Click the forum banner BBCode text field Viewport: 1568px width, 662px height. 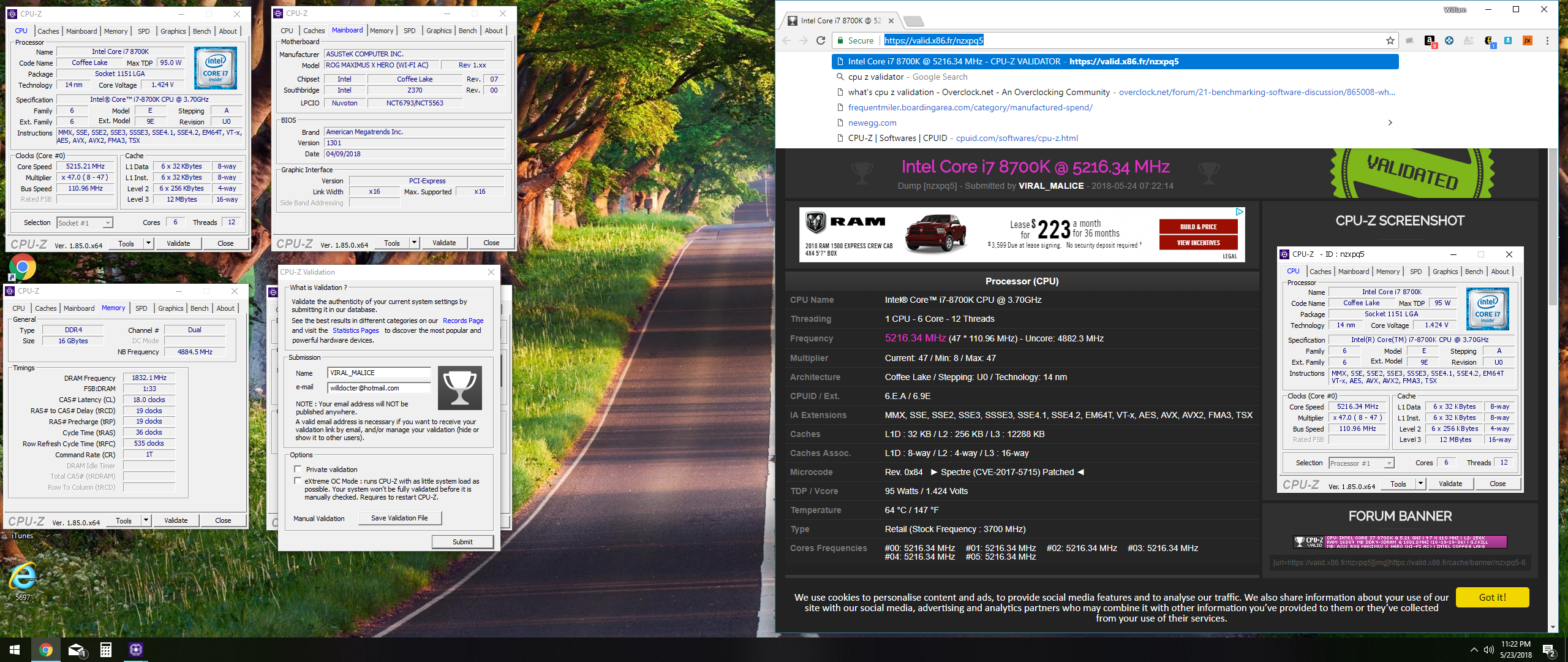pos(1400,562)
